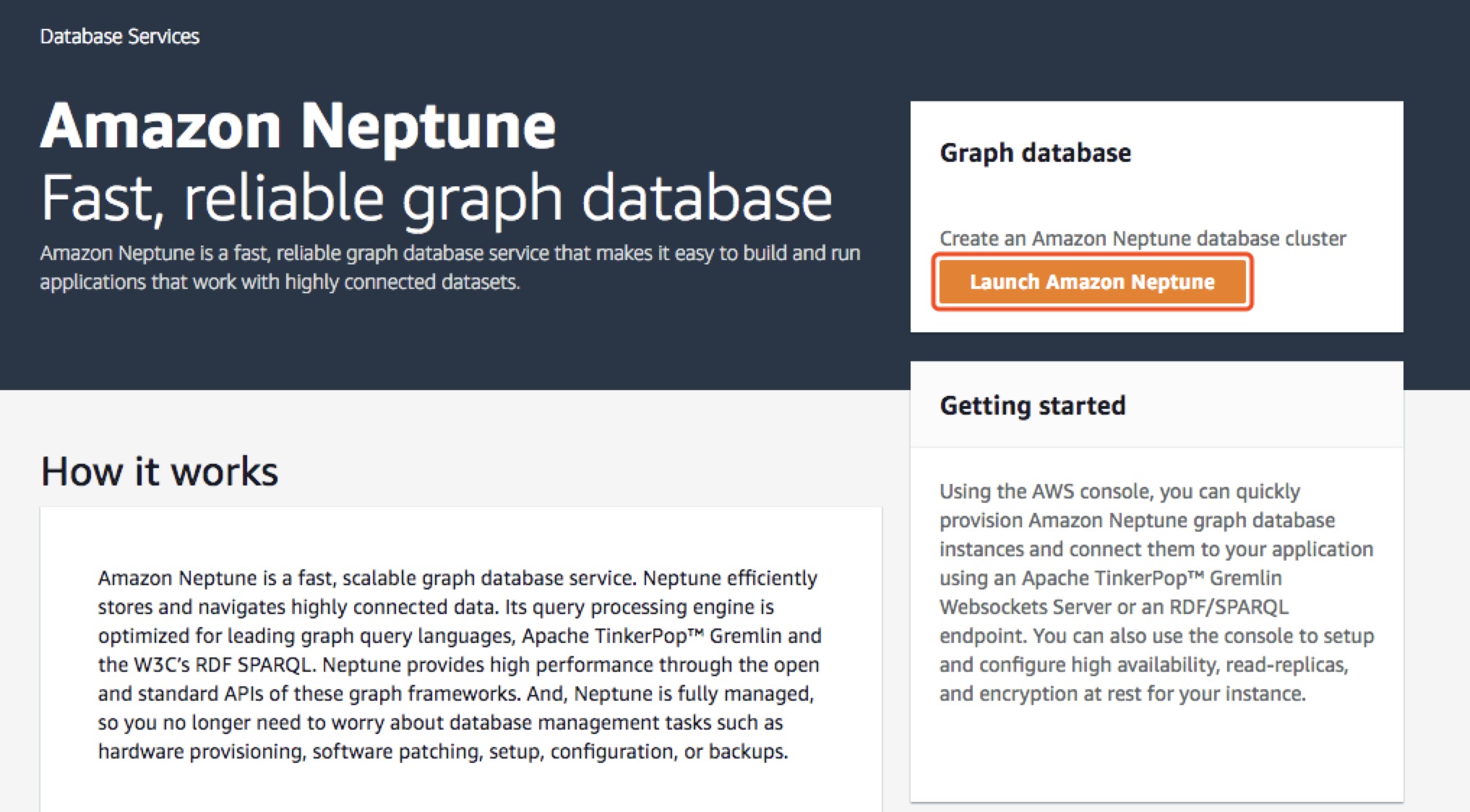
Task: Click read-replicas text in Getting started panel
Action: click(x=1286, y=665)
